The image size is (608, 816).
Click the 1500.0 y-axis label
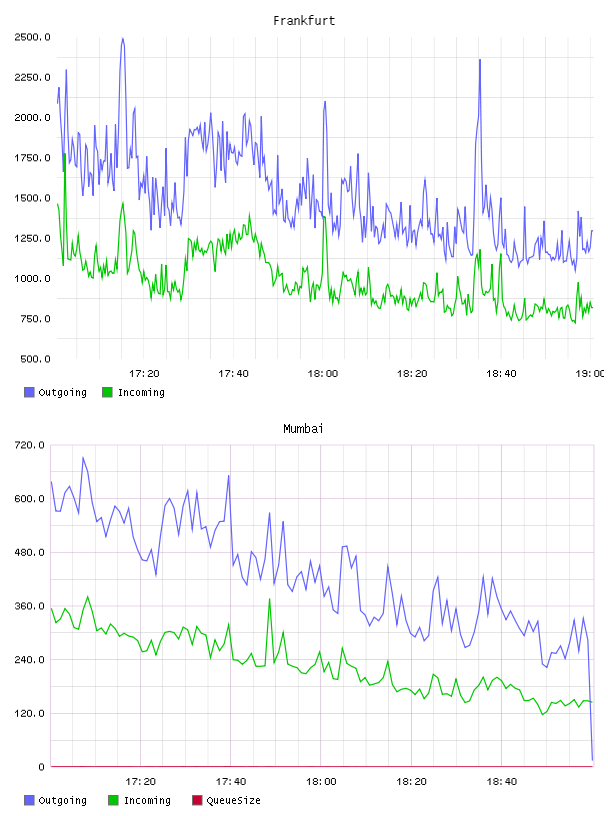pyautogui.click(x=32, y=198)
